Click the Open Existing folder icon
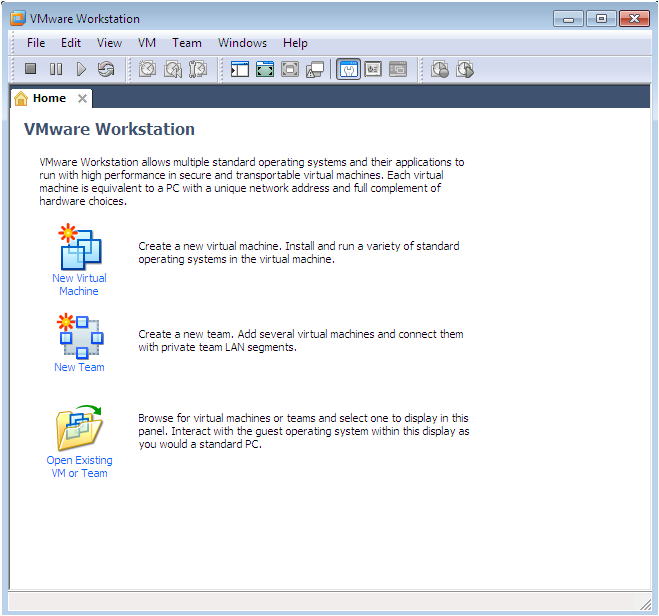 (79, 428)
